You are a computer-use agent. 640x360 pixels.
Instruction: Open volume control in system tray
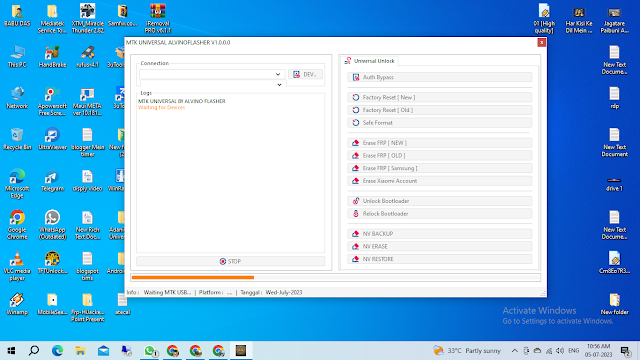click(x=560, y=351)
